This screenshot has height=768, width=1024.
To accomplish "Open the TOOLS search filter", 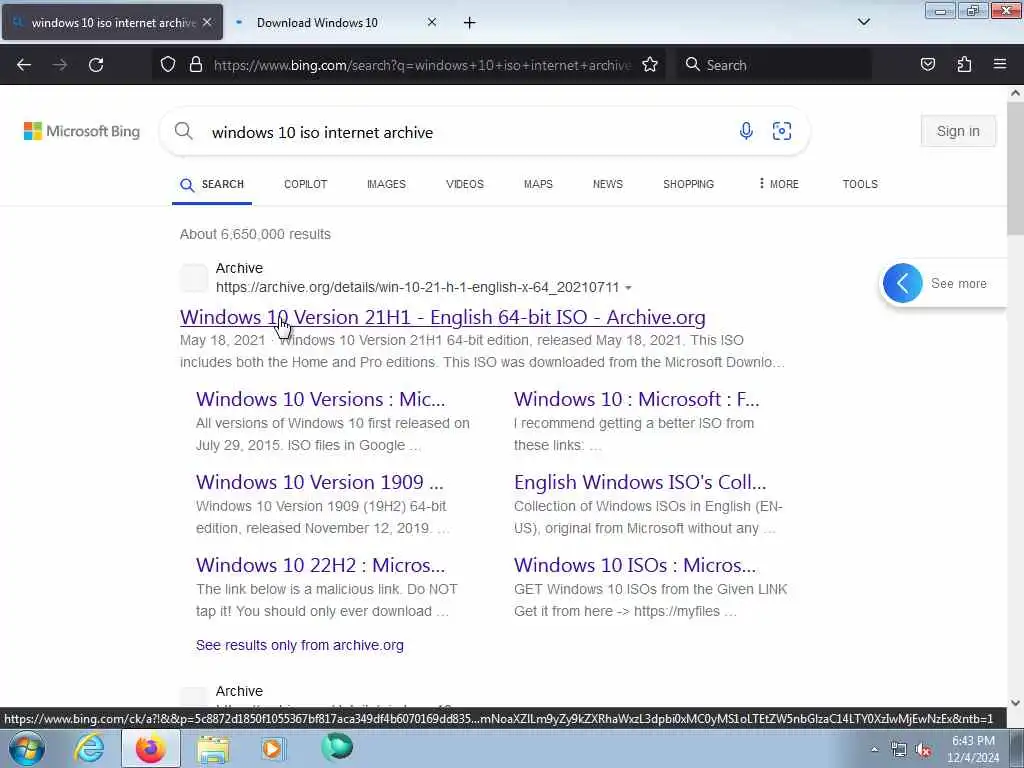I will pos(859,184).
